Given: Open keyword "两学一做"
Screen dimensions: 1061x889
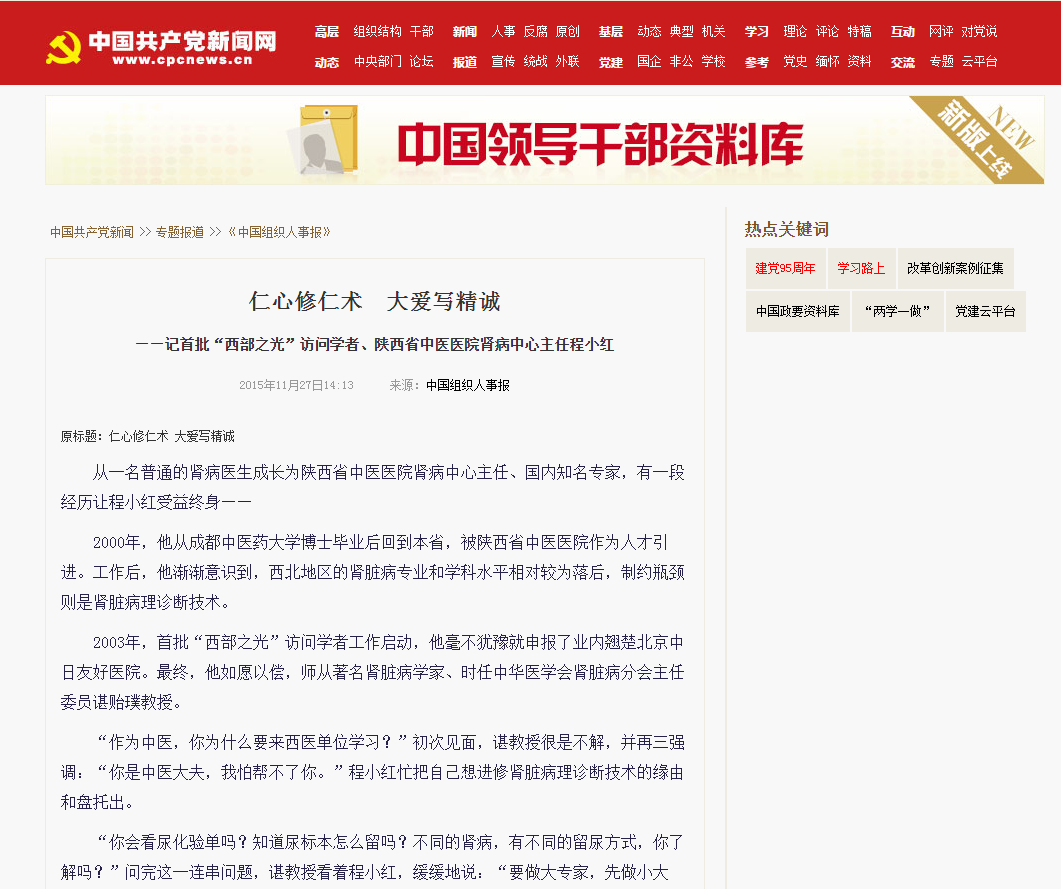Looking at the screenshot, I should click(897, 311).
